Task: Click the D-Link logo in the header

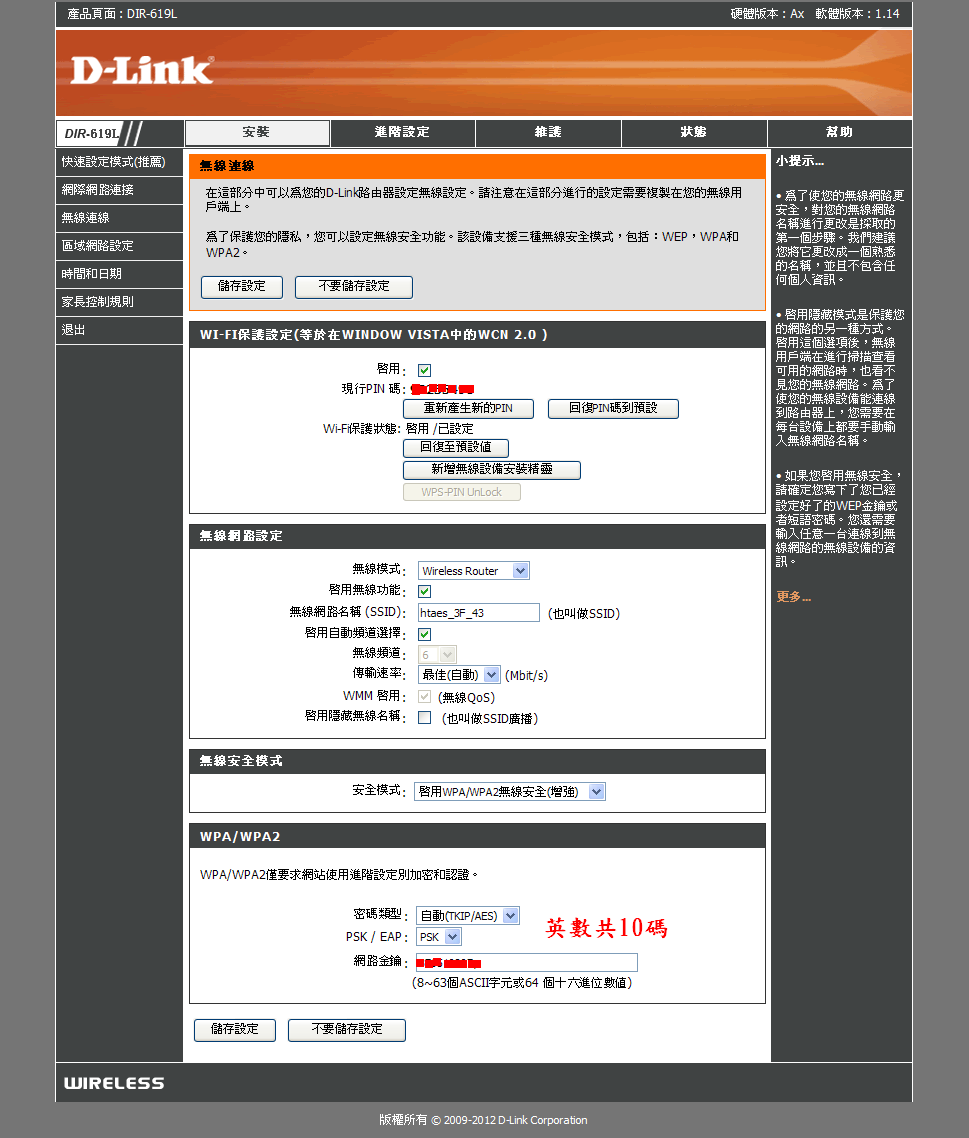Action: (x=141, y=70)
